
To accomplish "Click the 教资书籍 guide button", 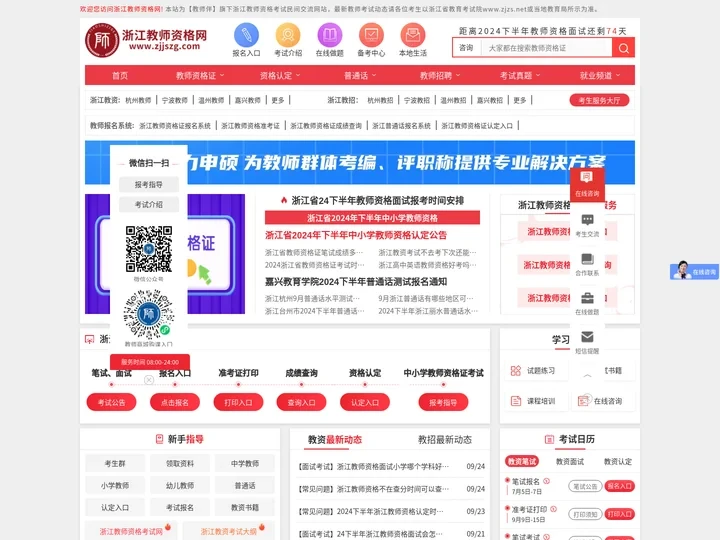I will tap(245, 507).
